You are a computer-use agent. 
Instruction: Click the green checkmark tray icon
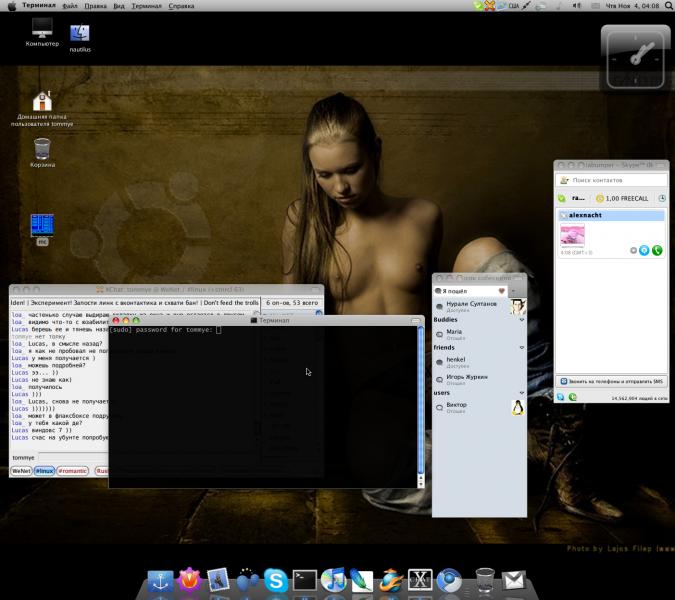(478, 6)
